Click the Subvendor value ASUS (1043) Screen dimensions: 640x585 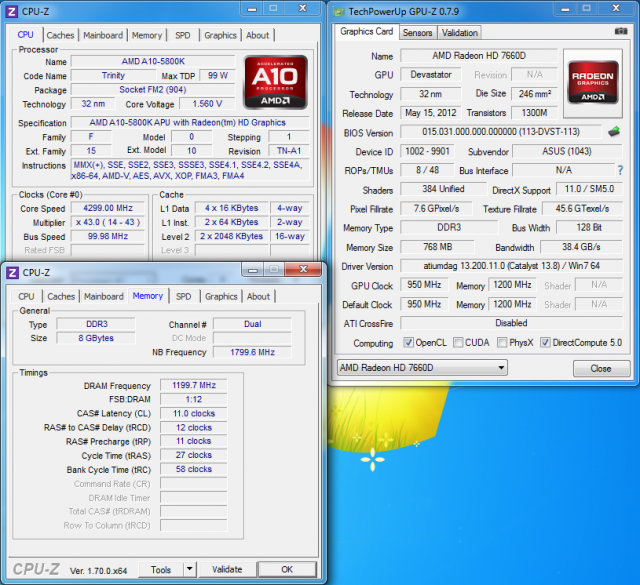point(567,151)
